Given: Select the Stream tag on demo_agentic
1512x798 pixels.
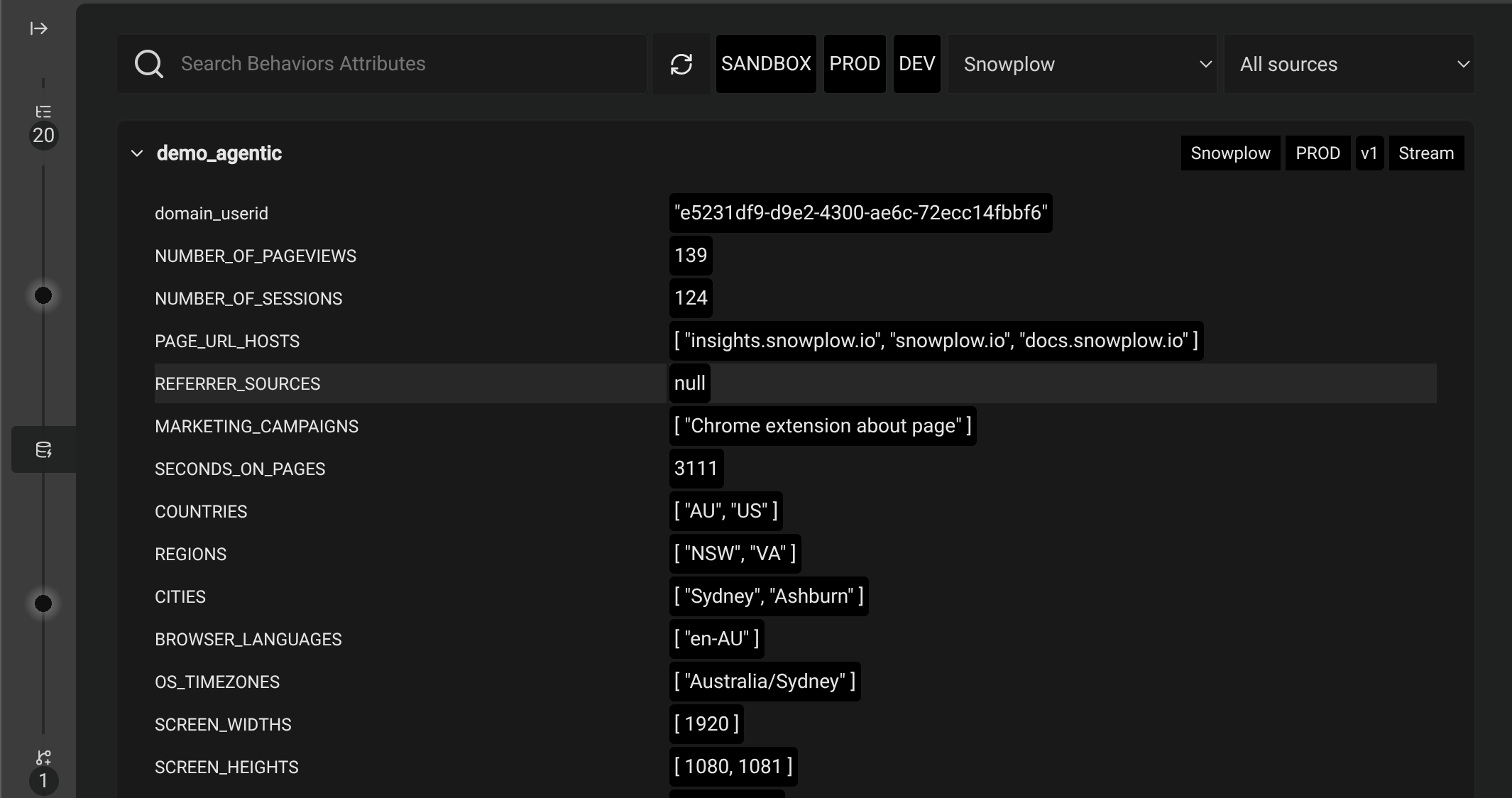Looking at the screenshot, I should pos(1426,153).
